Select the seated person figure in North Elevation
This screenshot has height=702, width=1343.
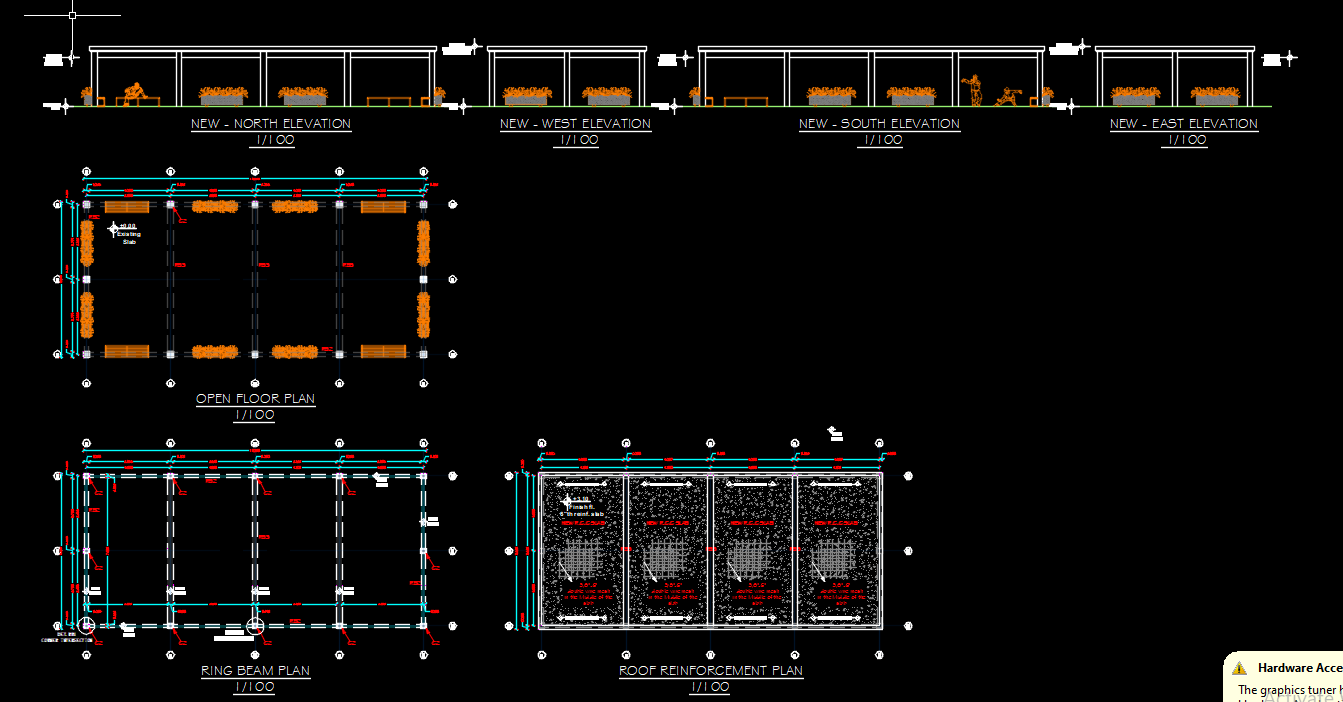(135, 93)
